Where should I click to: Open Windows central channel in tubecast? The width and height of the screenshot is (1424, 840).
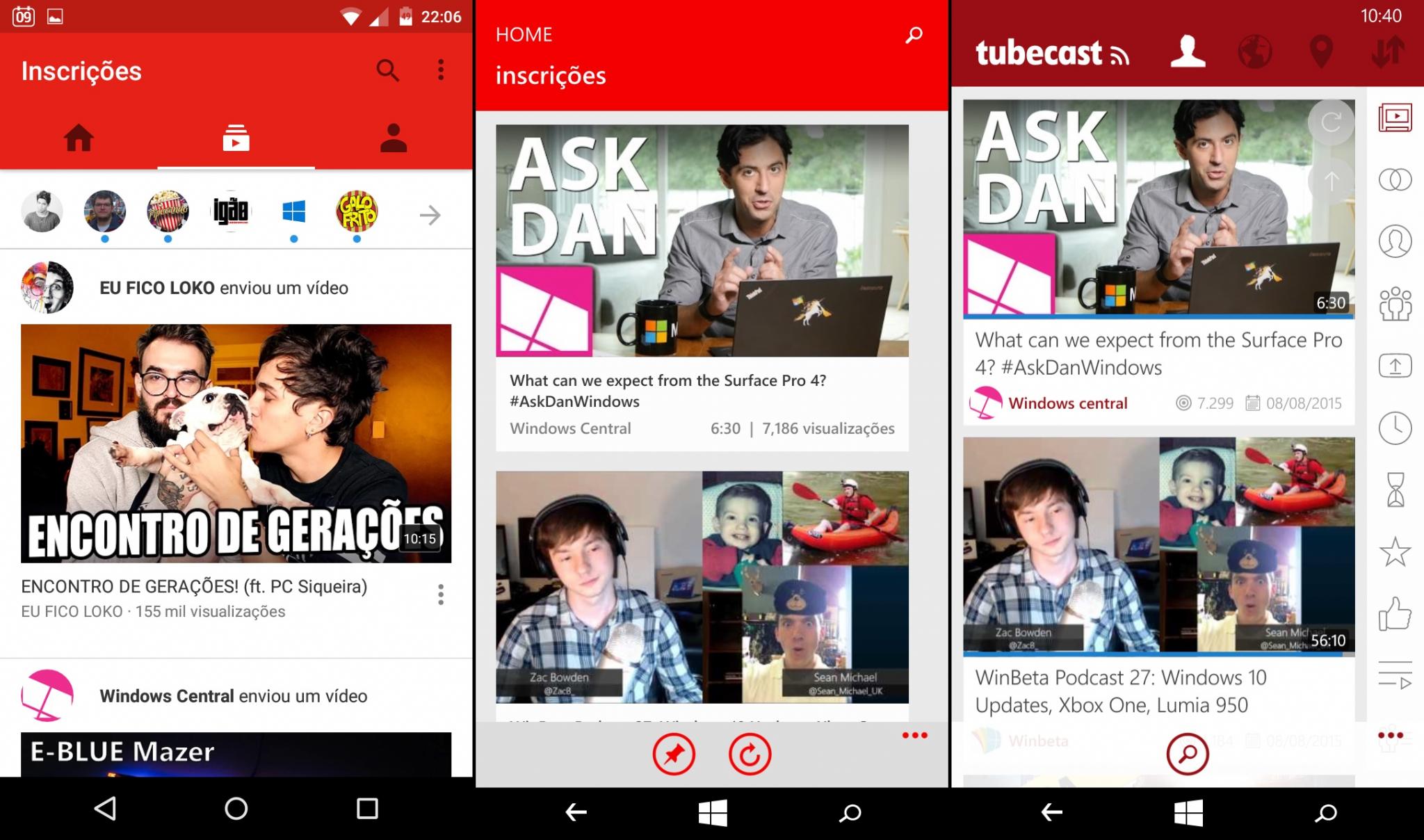pos(1067,403)
